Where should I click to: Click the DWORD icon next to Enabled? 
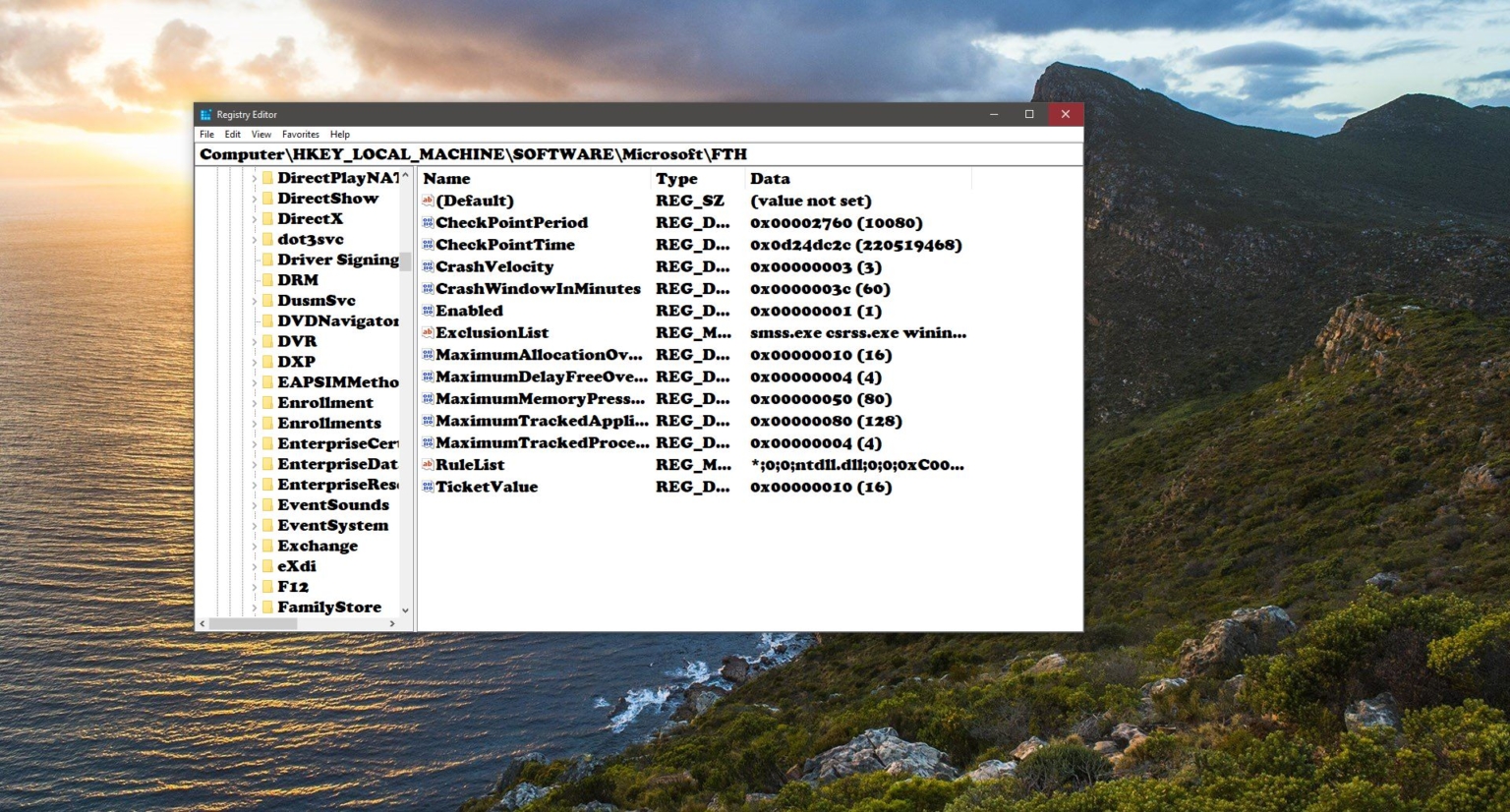[x=426, y=311]
